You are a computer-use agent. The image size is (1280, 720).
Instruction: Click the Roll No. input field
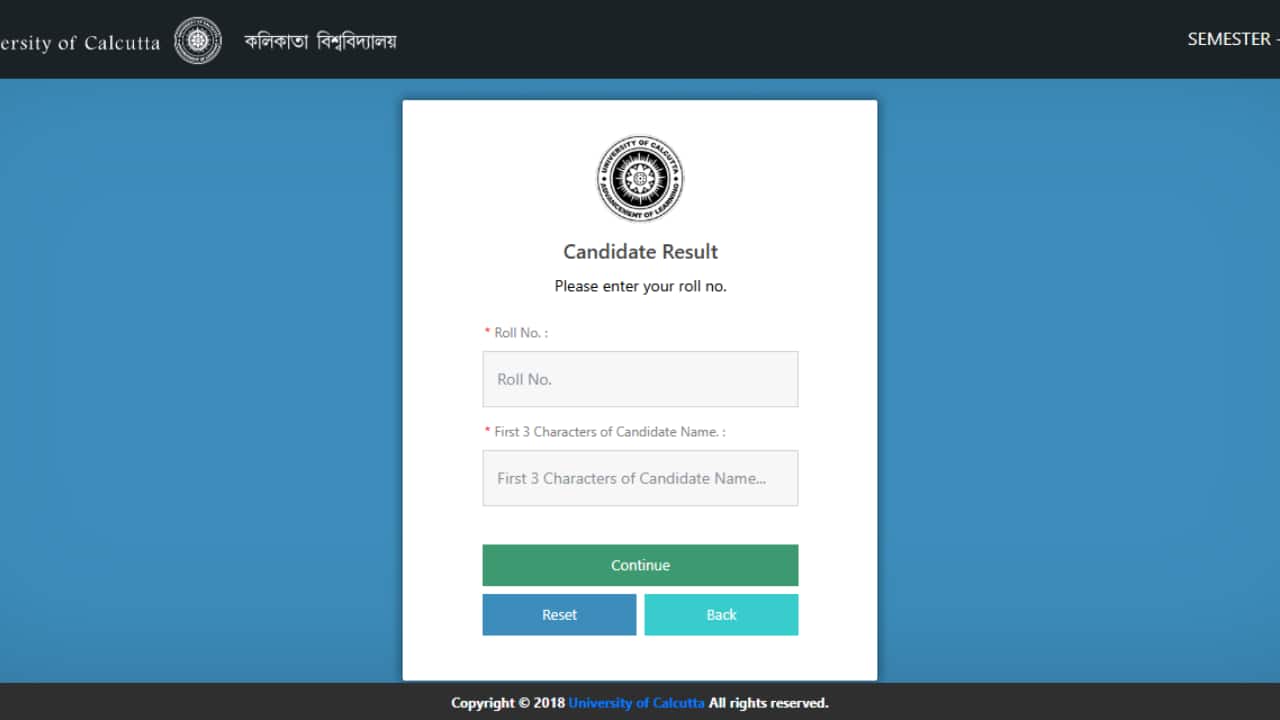640,379
